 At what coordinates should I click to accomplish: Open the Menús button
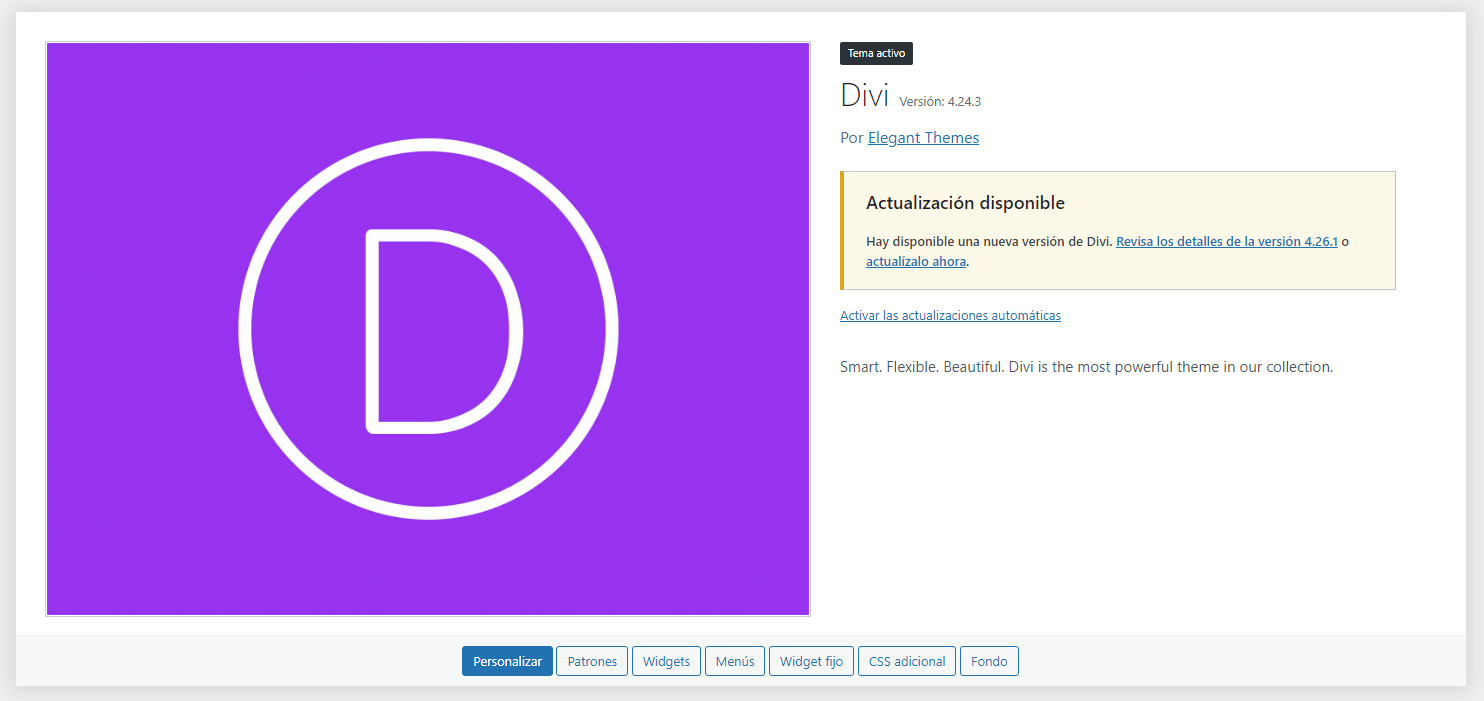coord(735,661)
